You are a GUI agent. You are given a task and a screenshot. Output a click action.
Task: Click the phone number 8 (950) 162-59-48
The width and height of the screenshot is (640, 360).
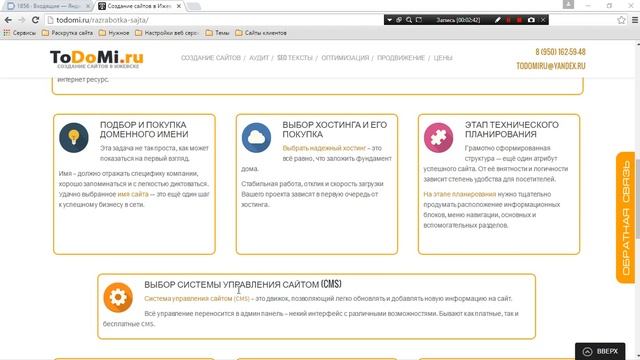(560, 52)
